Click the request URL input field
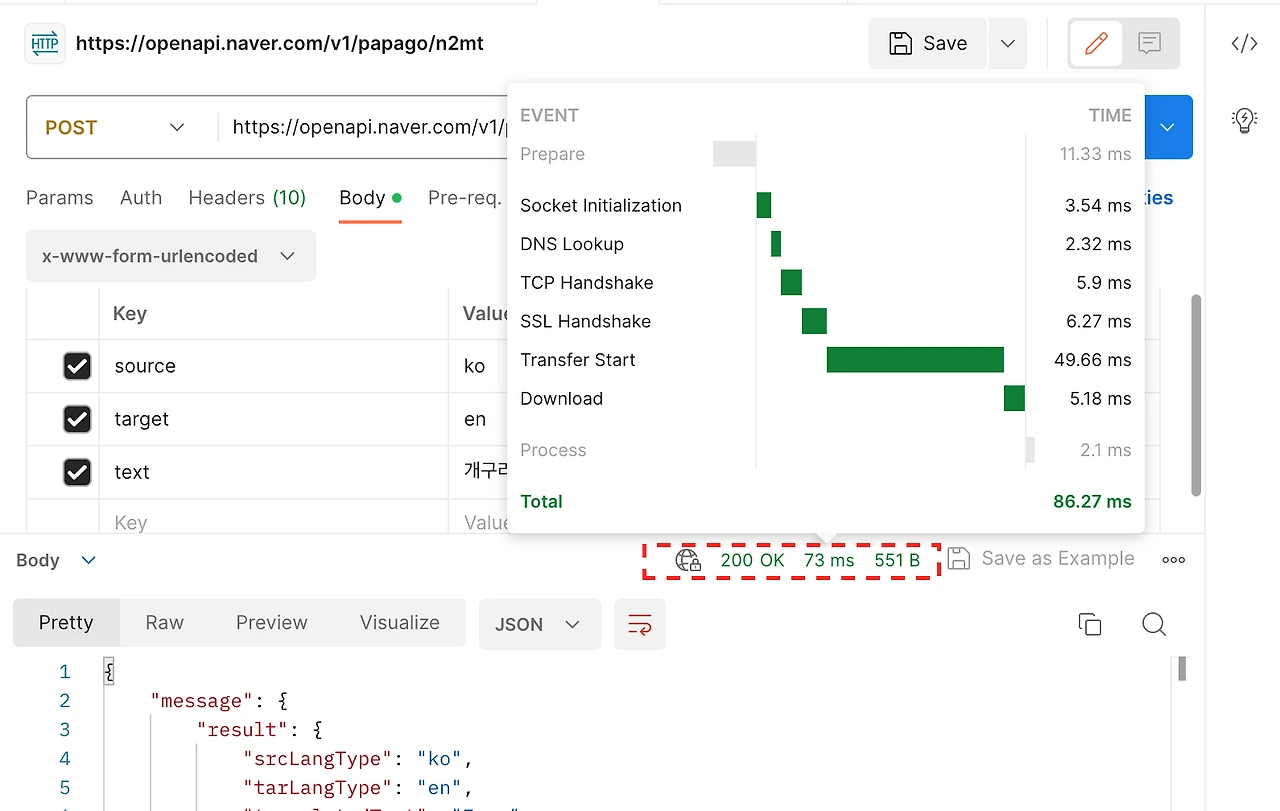The image size is (1280, 811). [x=370, y=127]
